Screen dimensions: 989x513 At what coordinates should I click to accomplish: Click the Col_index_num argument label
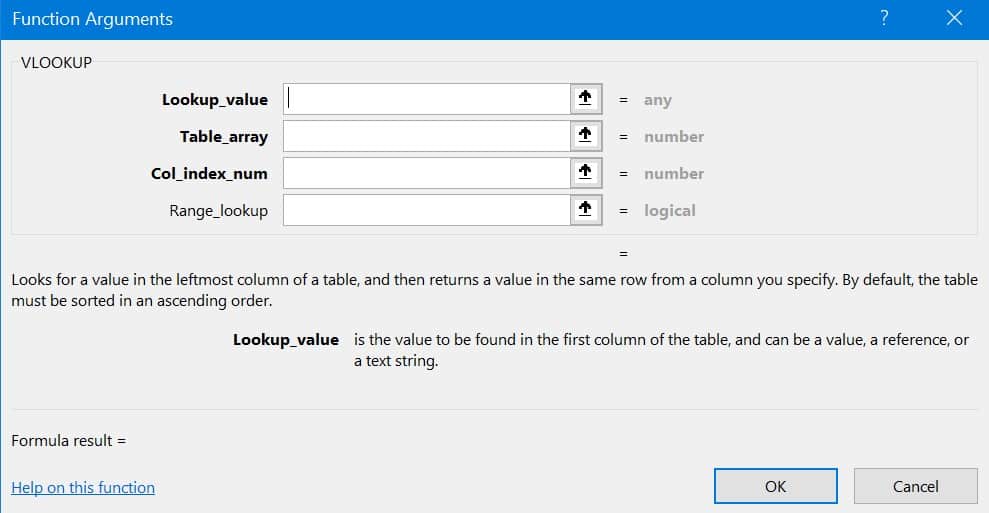(x=209, y=174)
